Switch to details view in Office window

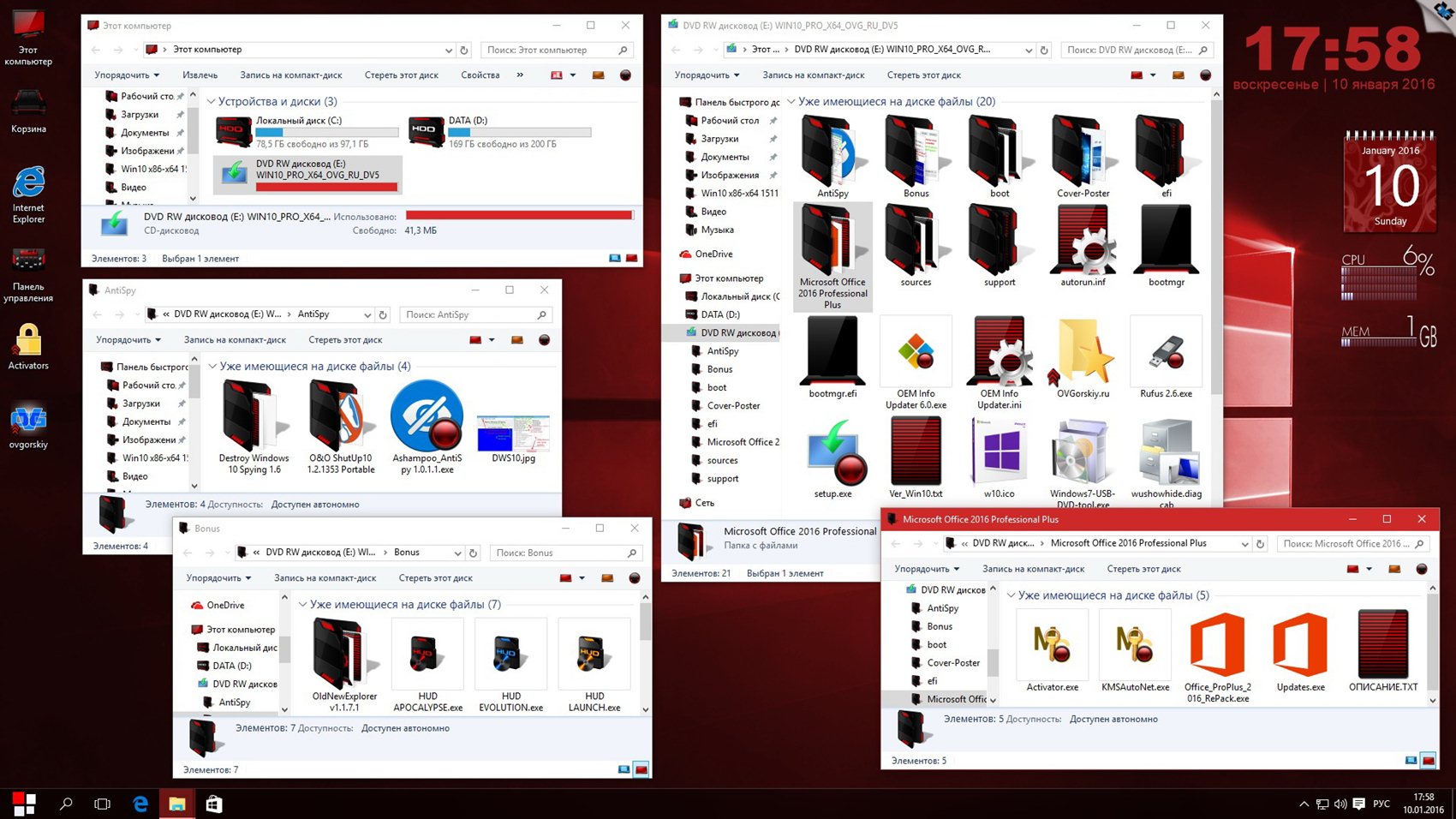[x=1411, y=760]
